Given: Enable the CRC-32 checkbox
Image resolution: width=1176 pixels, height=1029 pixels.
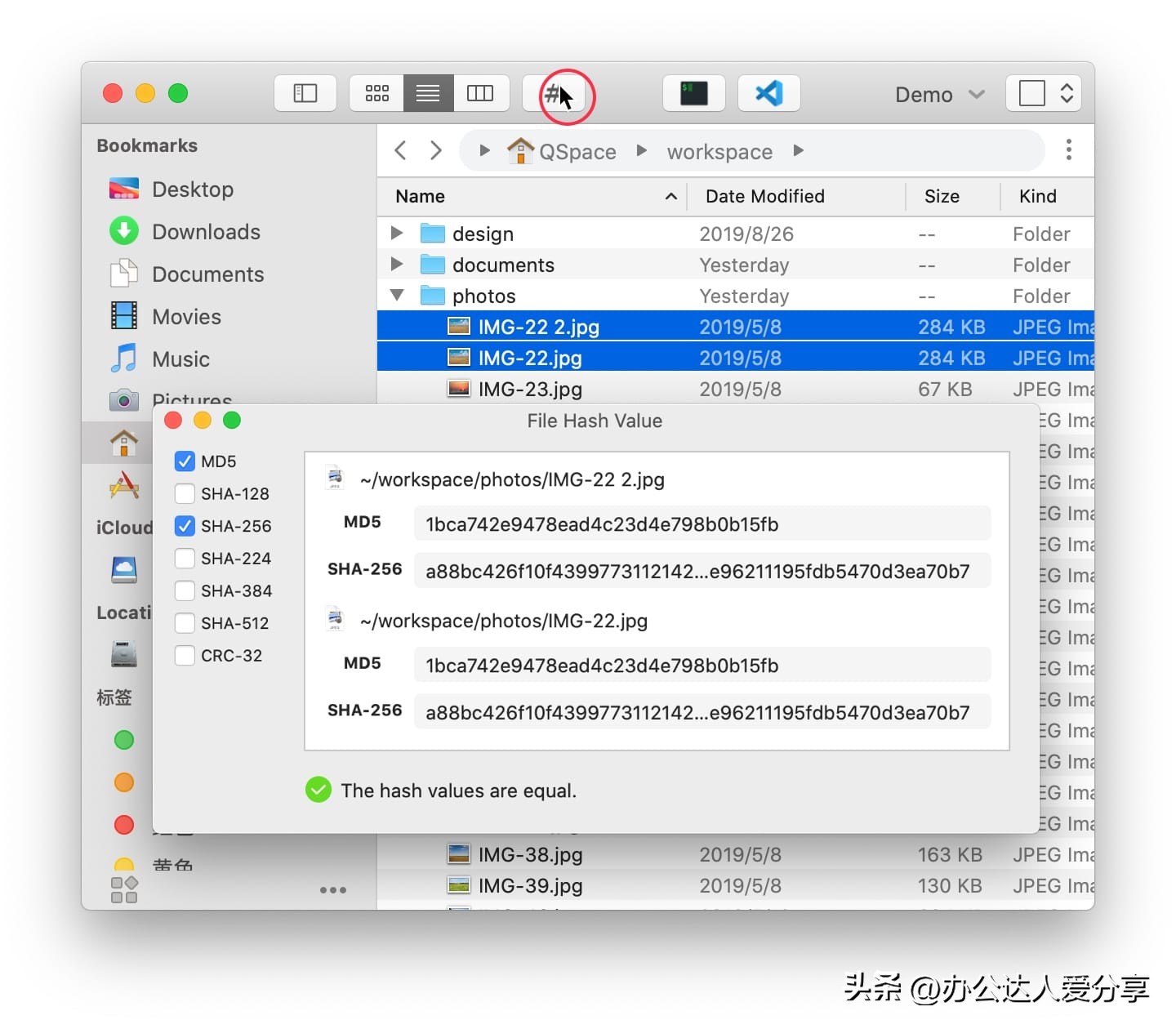Looking at the screenshot, I should [185, 656].
